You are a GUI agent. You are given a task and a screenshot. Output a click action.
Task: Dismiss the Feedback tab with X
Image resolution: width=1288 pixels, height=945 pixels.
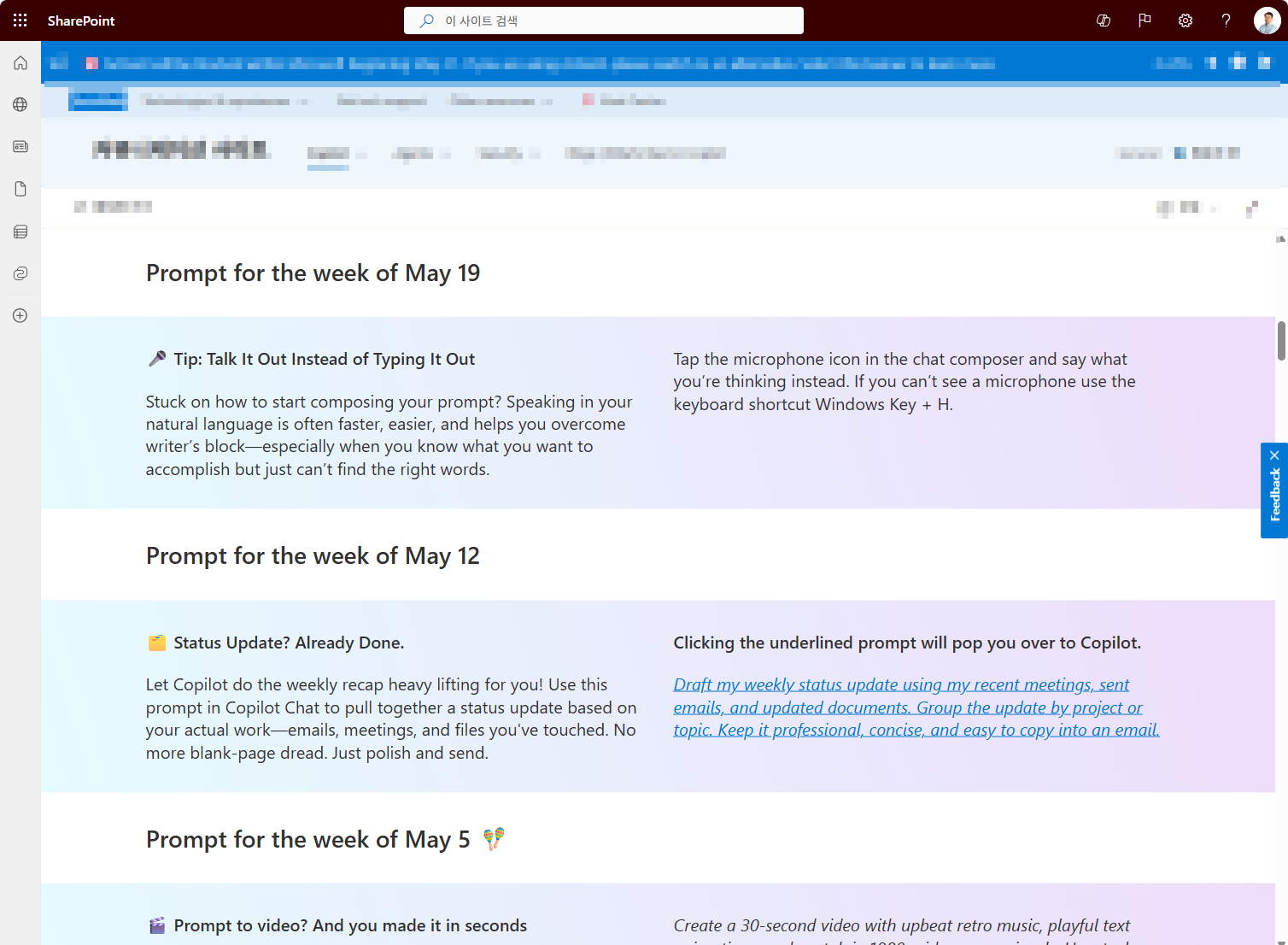click(x=1274, y=455)
